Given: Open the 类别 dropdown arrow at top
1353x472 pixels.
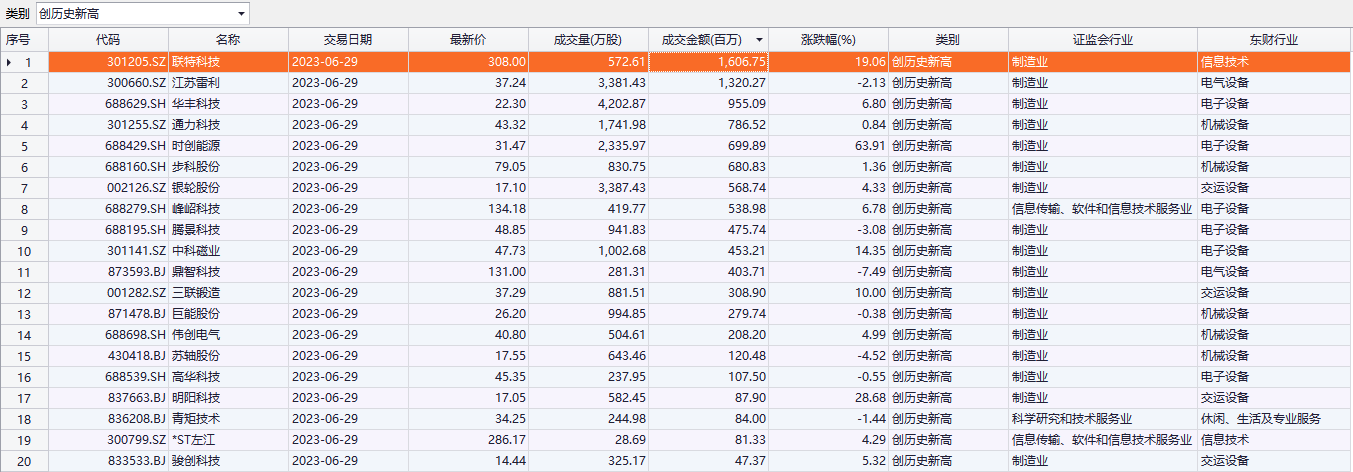Looking at the screenshot, I should click(241, 14).
